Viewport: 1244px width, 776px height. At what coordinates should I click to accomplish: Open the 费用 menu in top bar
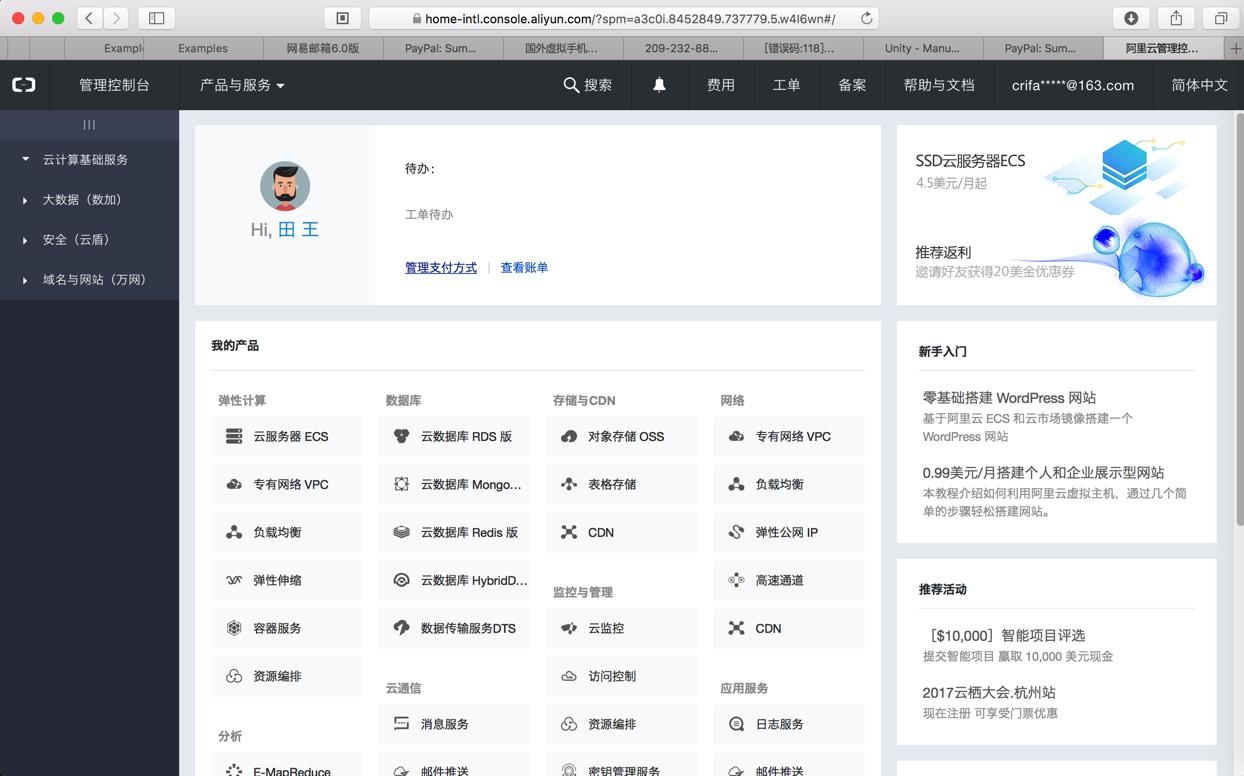point(720,85)
